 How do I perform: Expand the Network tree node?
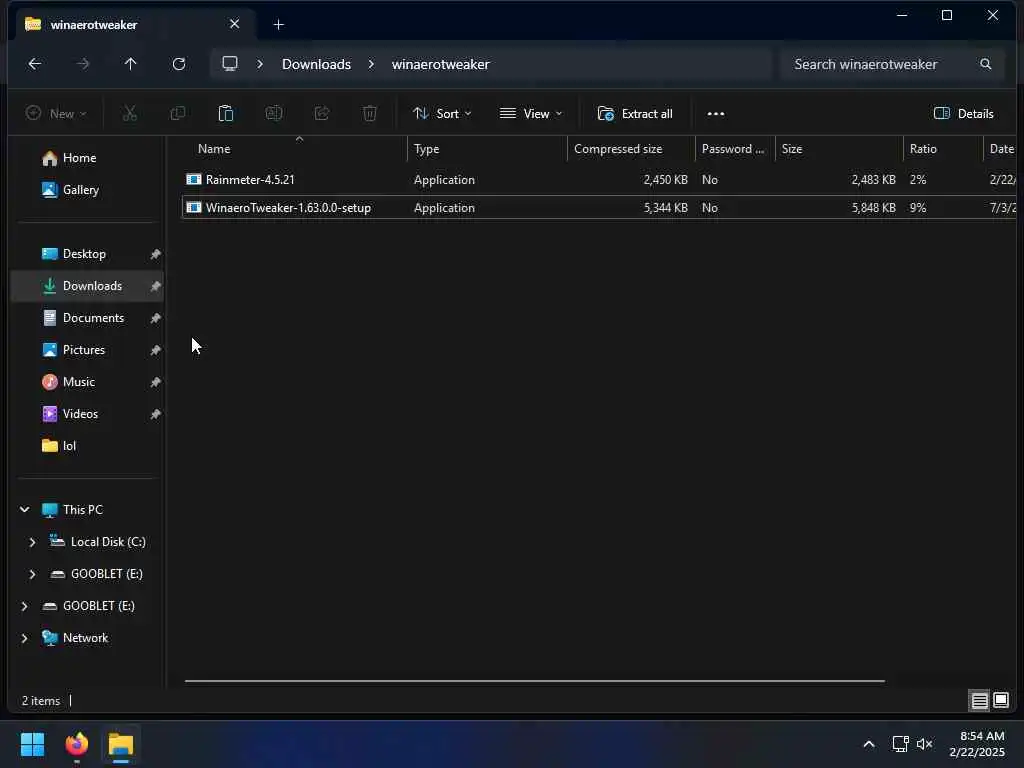24,638
